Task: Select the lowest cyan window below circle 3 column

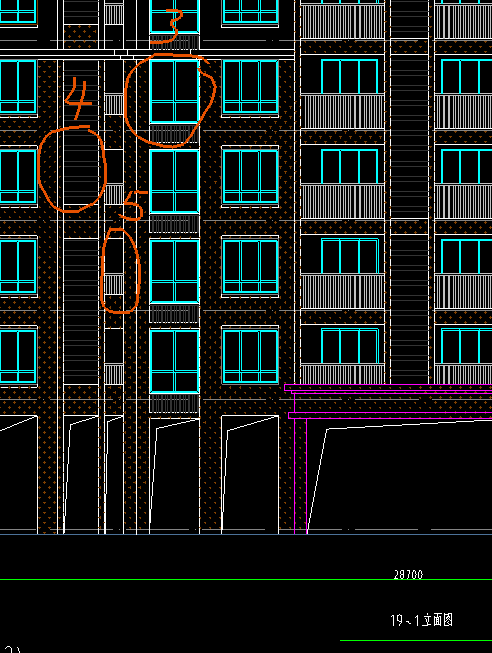Action: tap(175, 361)
